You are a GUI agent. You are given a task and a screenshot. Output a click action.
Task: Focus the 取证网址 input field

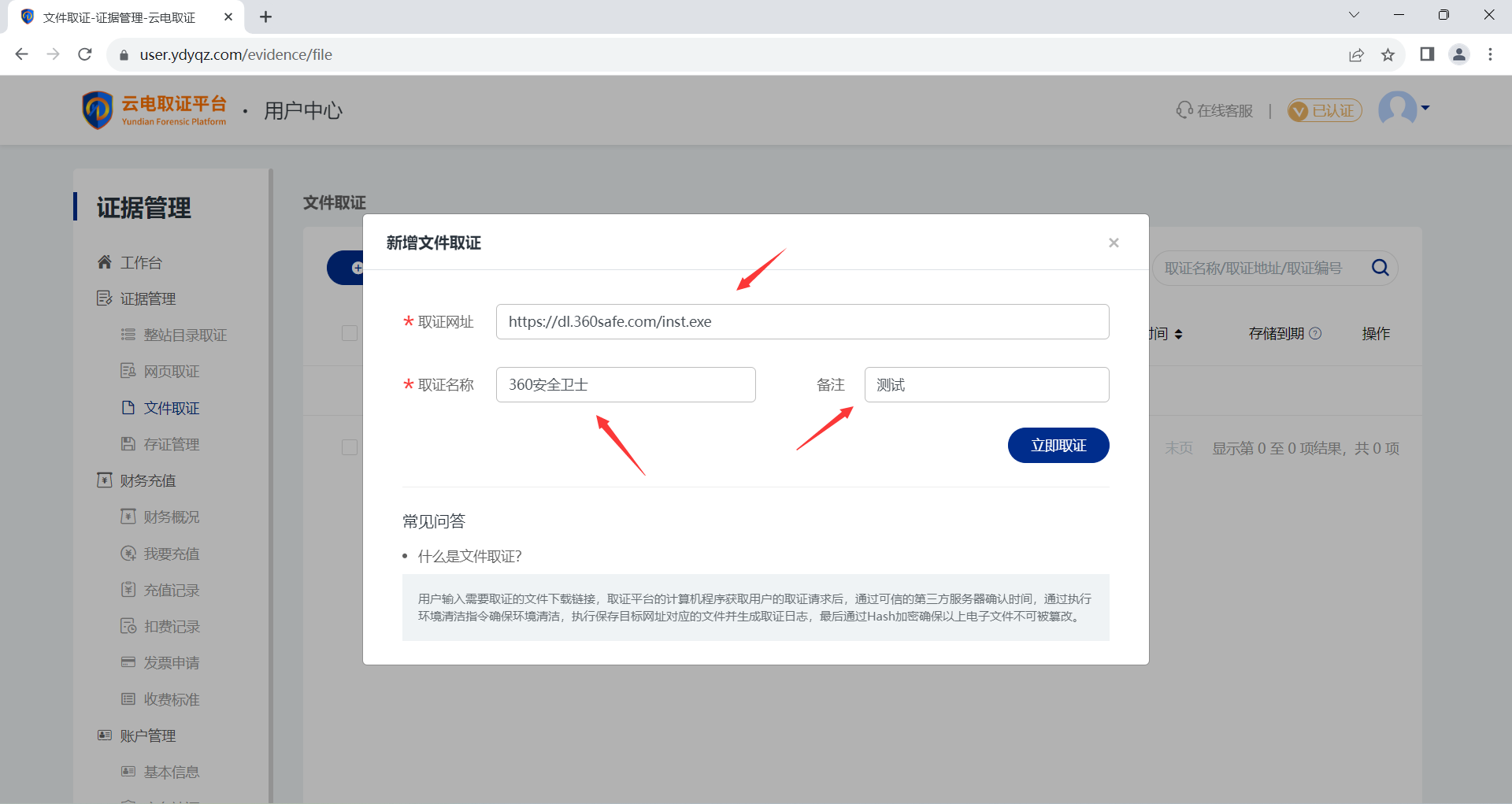(x=802, y=321)
